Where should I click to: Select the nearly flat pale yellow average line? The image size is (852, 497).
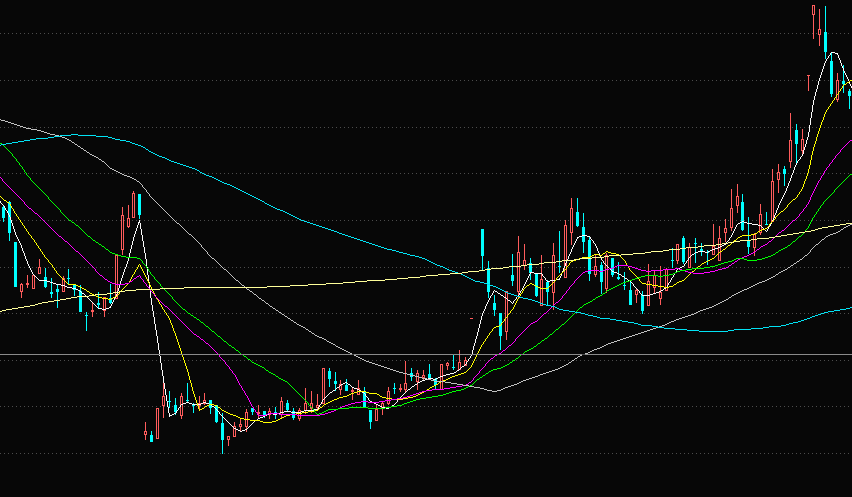426,276
